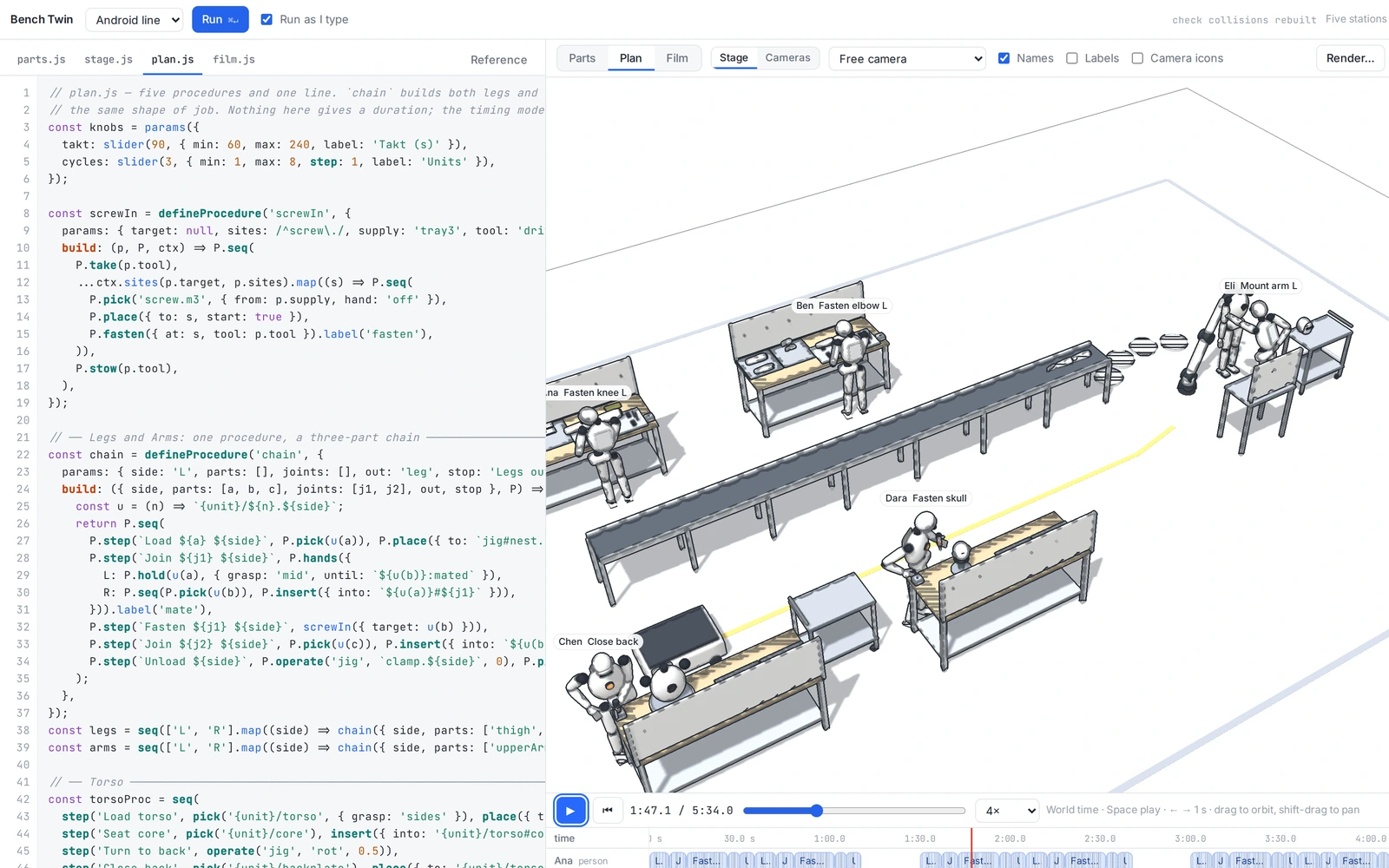Click the blue play button

[570, 811]
